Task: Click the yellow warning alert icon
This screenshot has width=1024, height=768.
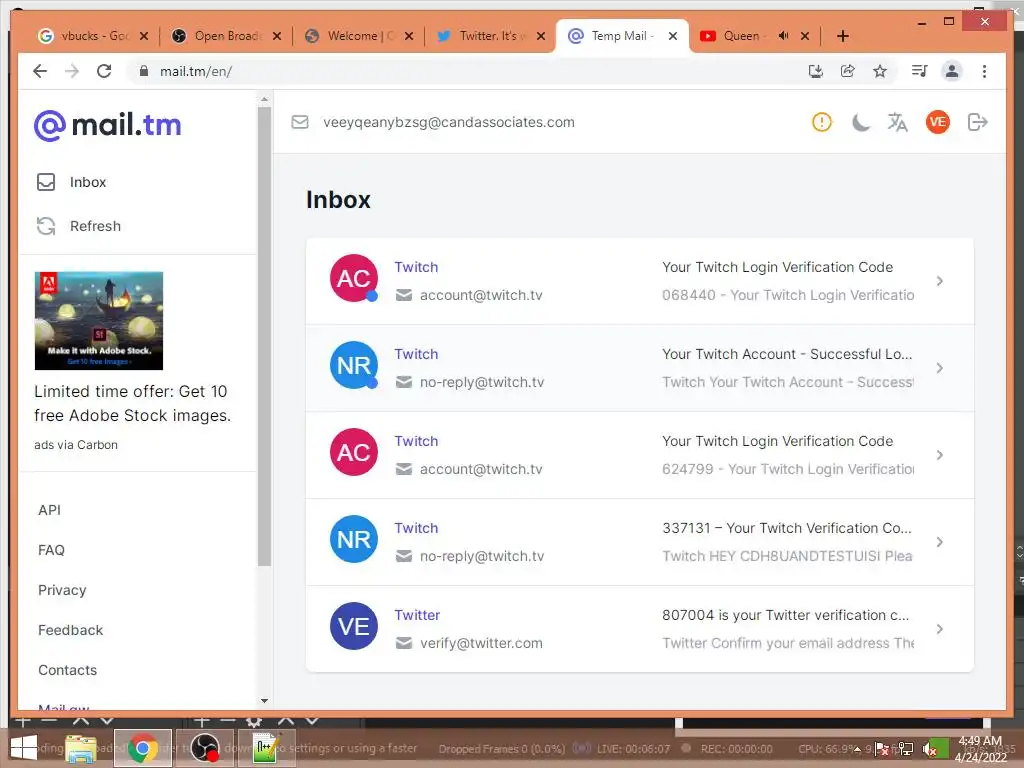Action: point(822,122)
